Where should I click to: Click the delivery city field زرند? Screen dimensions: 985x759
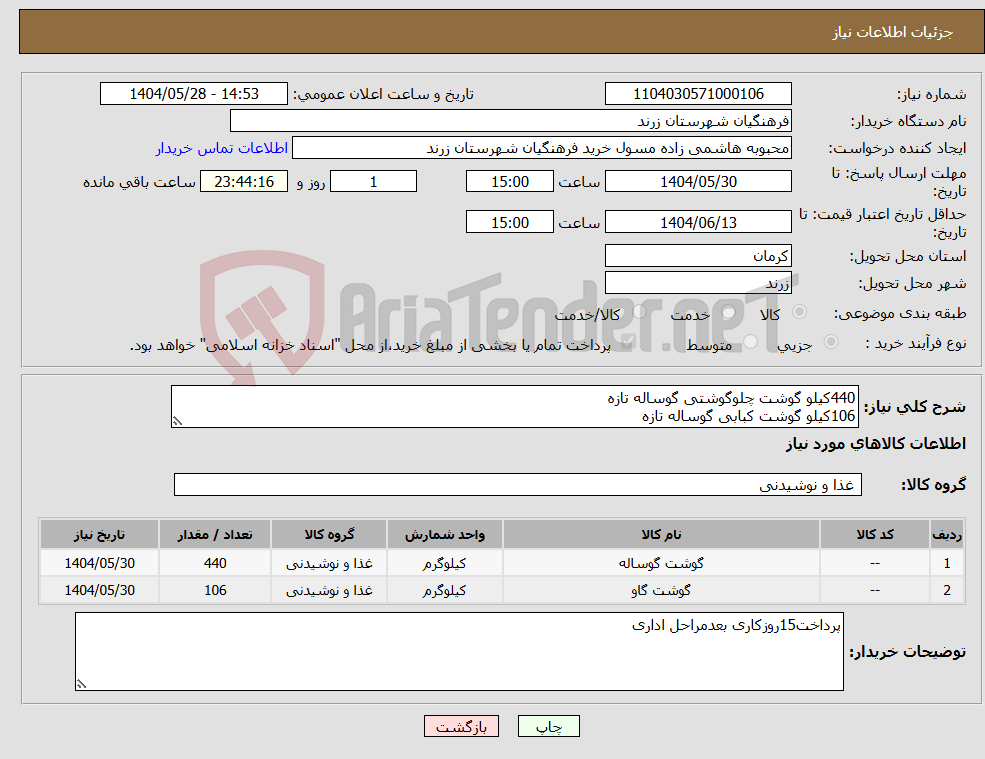point(698,283)
